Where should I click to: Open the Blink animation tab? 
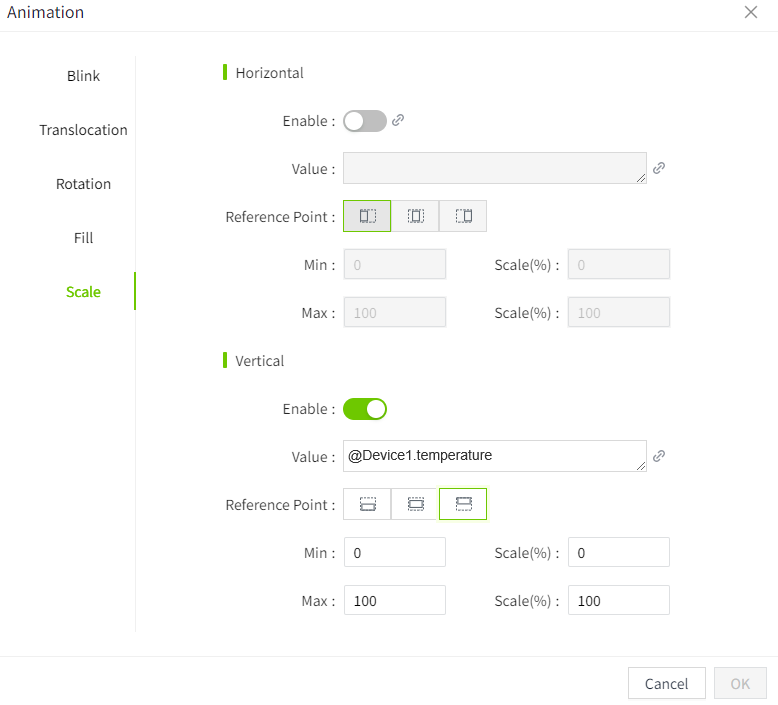point(83,76)
